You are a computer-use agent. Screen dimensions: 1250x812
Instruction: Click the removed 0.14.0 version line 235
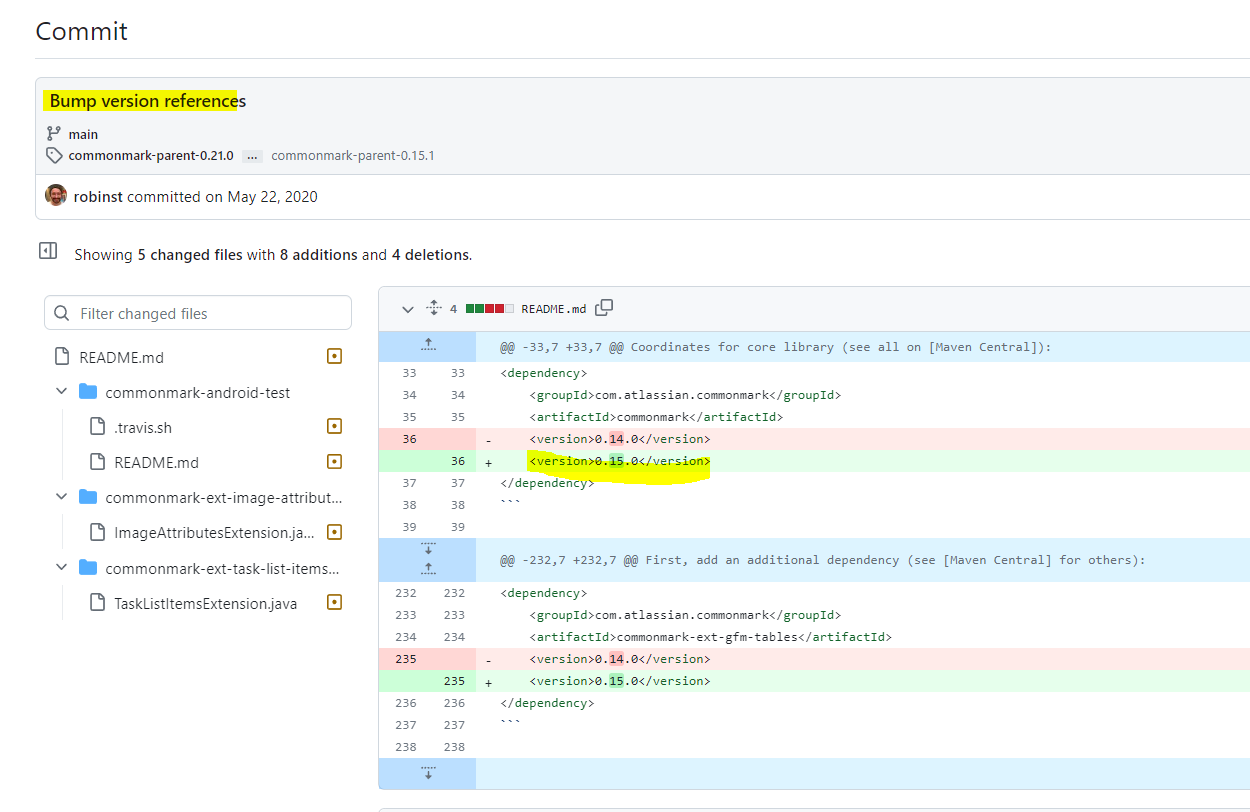coord(620,659)
